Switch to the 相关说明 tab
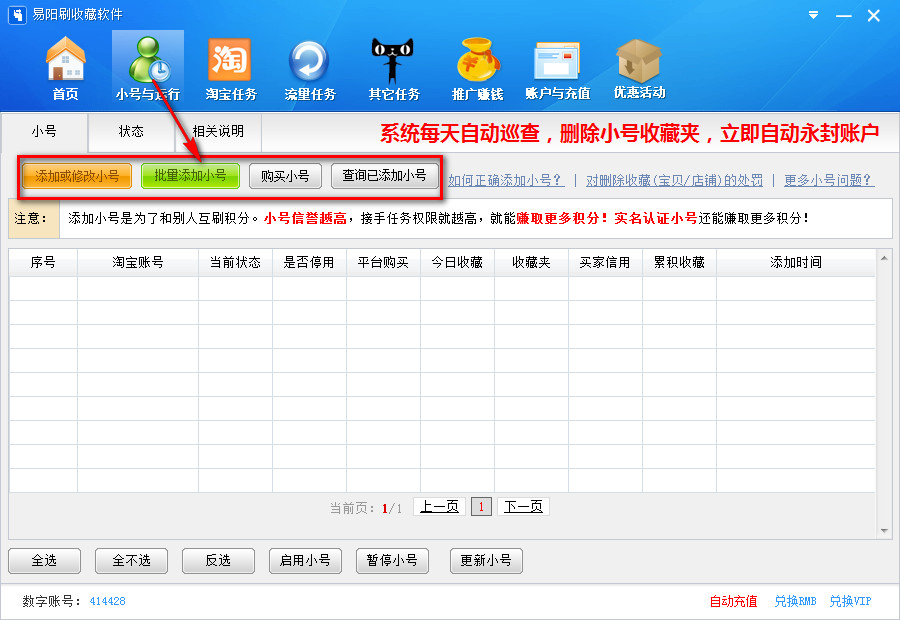 (x=218, y=132)
